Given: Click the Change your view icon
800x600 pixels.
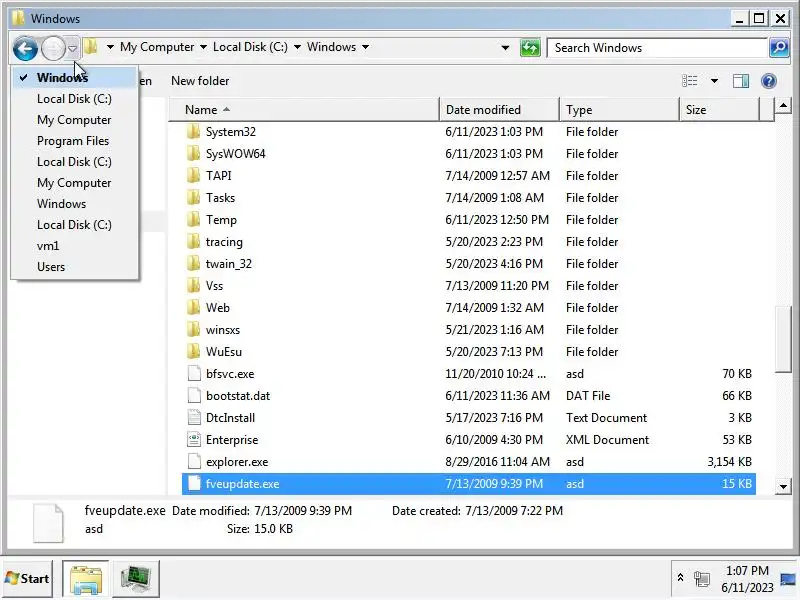Looking at the screenshot, I should pyautogui.click(x=690, y=81).
